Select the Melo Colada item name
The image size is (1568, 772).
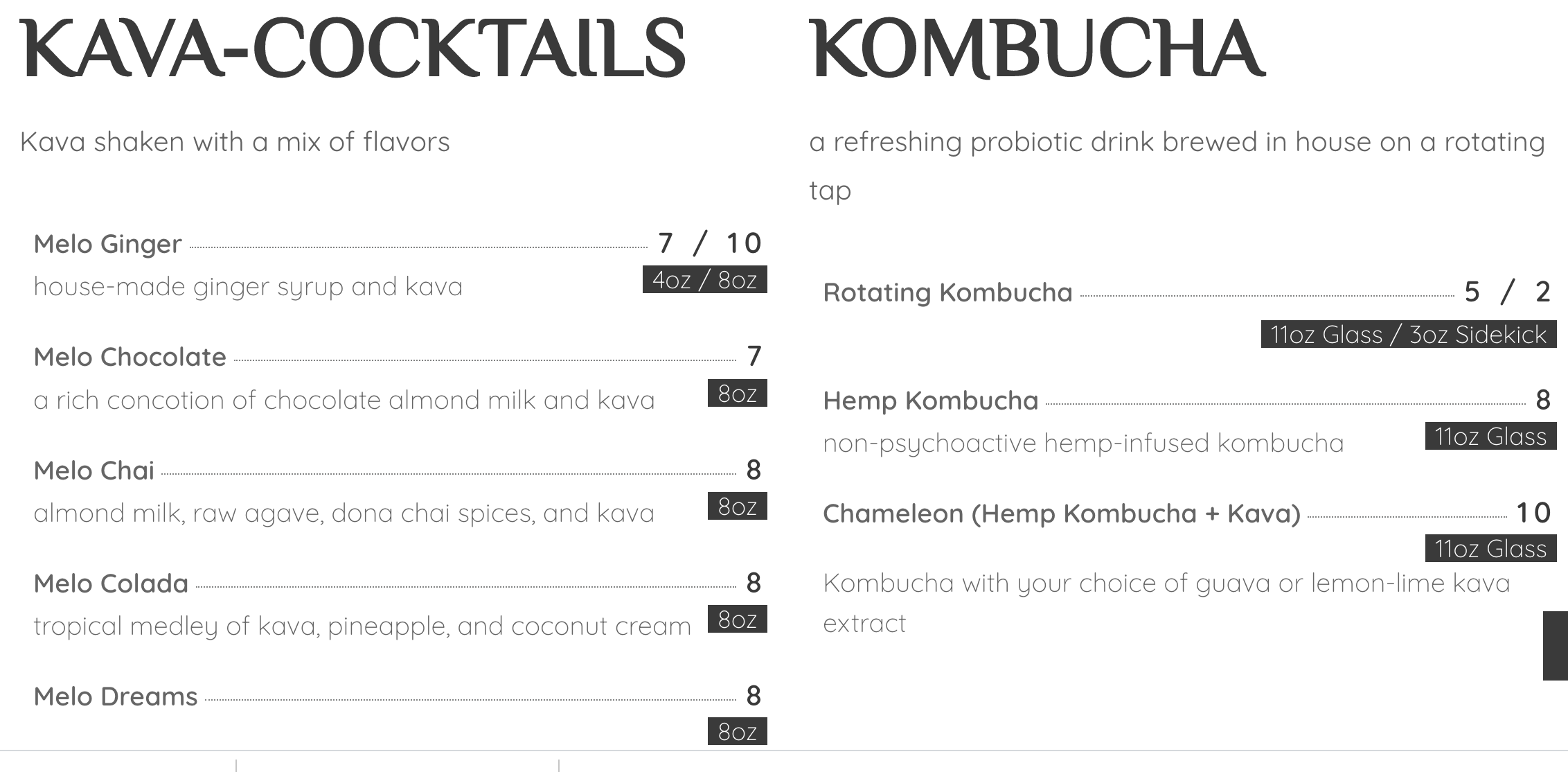tap(111, 584)
